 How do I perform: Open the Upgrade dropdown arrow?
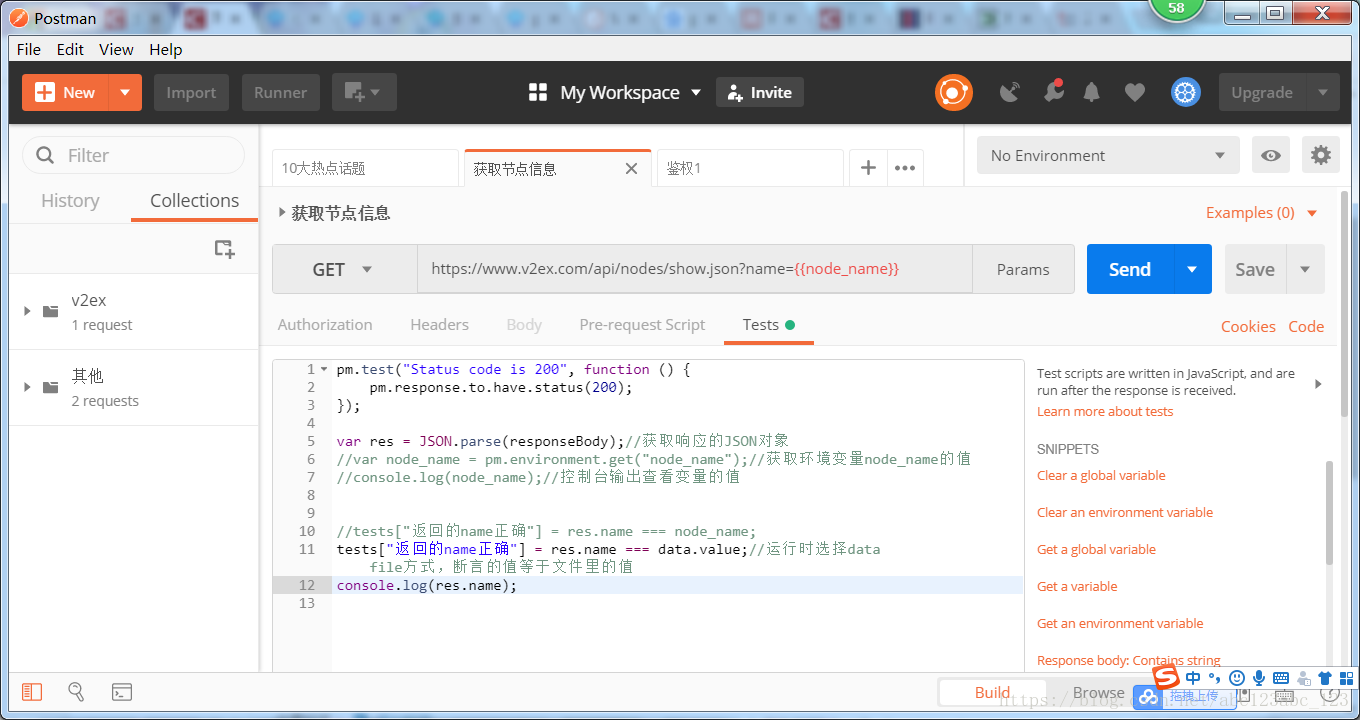point(1323,93)
